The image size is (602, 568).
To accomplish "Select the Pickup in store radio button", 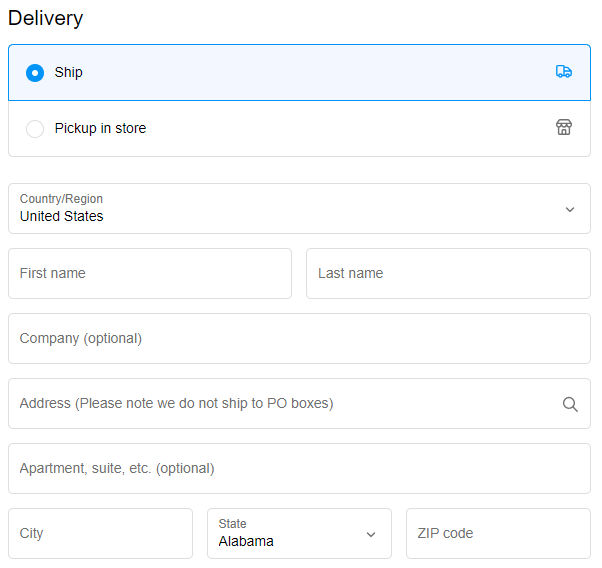I will coord(35,129).
